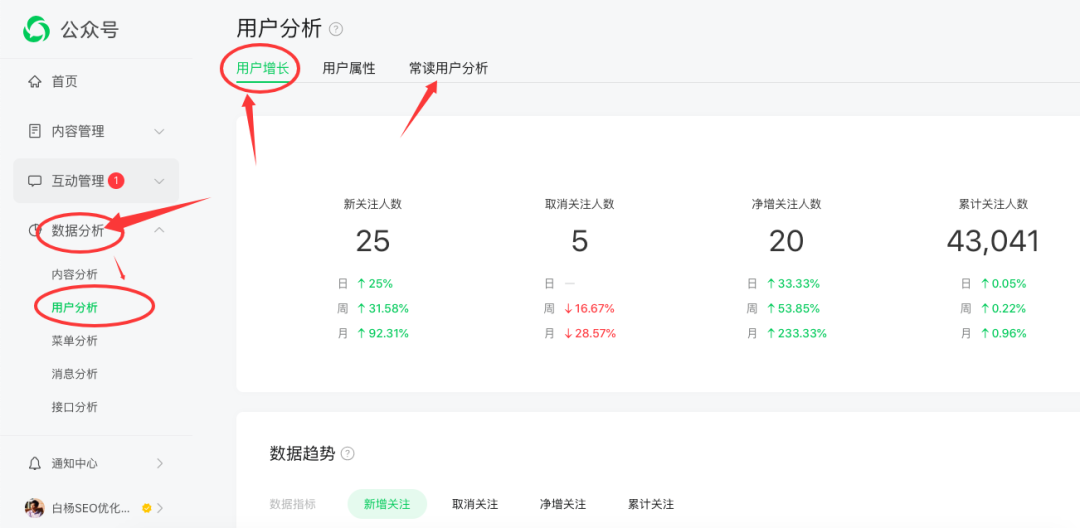Go to 内容分析 in sidebar

(x=75, y=274)
